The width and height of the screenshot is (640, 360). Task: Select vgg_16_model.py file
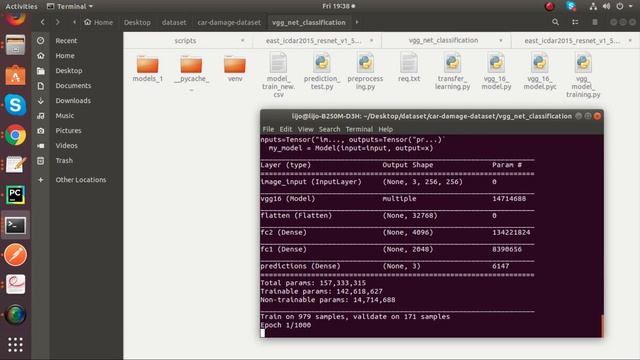coord(496,71)
